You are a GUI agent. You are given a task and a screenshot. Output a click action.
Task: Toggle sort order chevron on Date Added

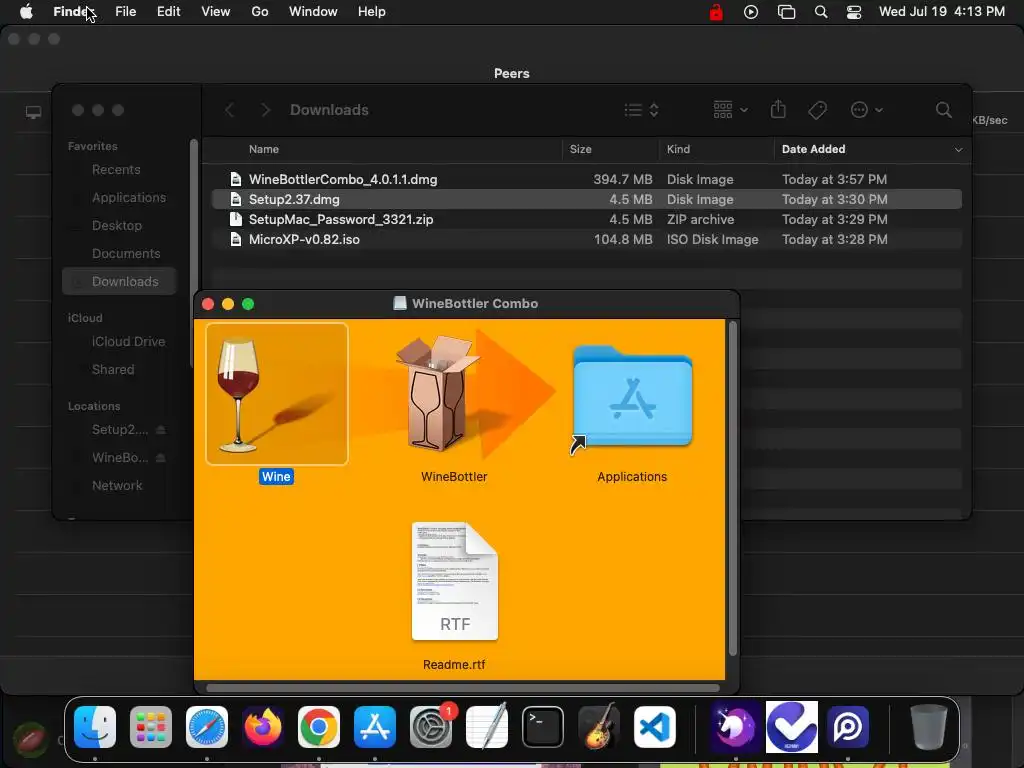(958, 150)
